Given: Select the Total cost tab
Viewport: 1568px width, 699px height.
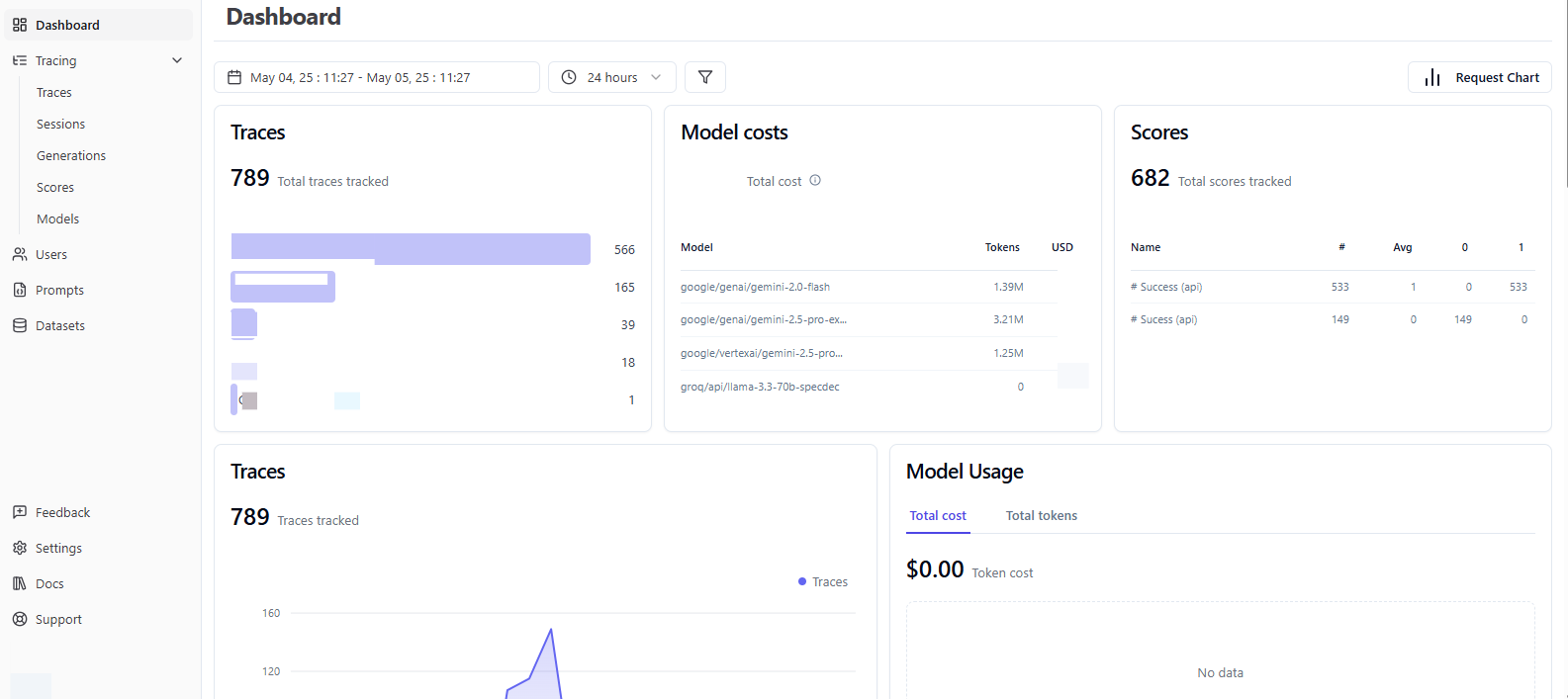Looking at the screenshot, I should coord(938,516).
